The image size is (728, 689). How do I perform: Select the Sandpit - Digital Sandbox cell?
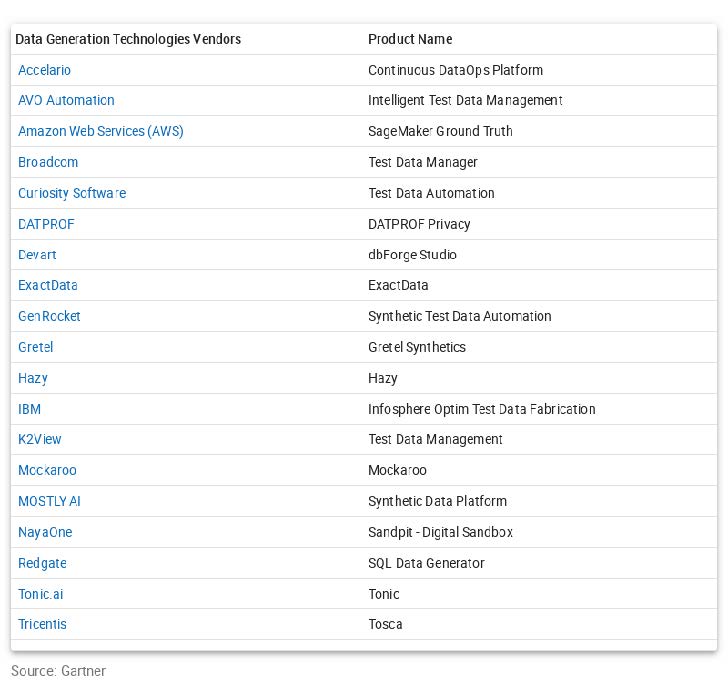pos(441,533)
